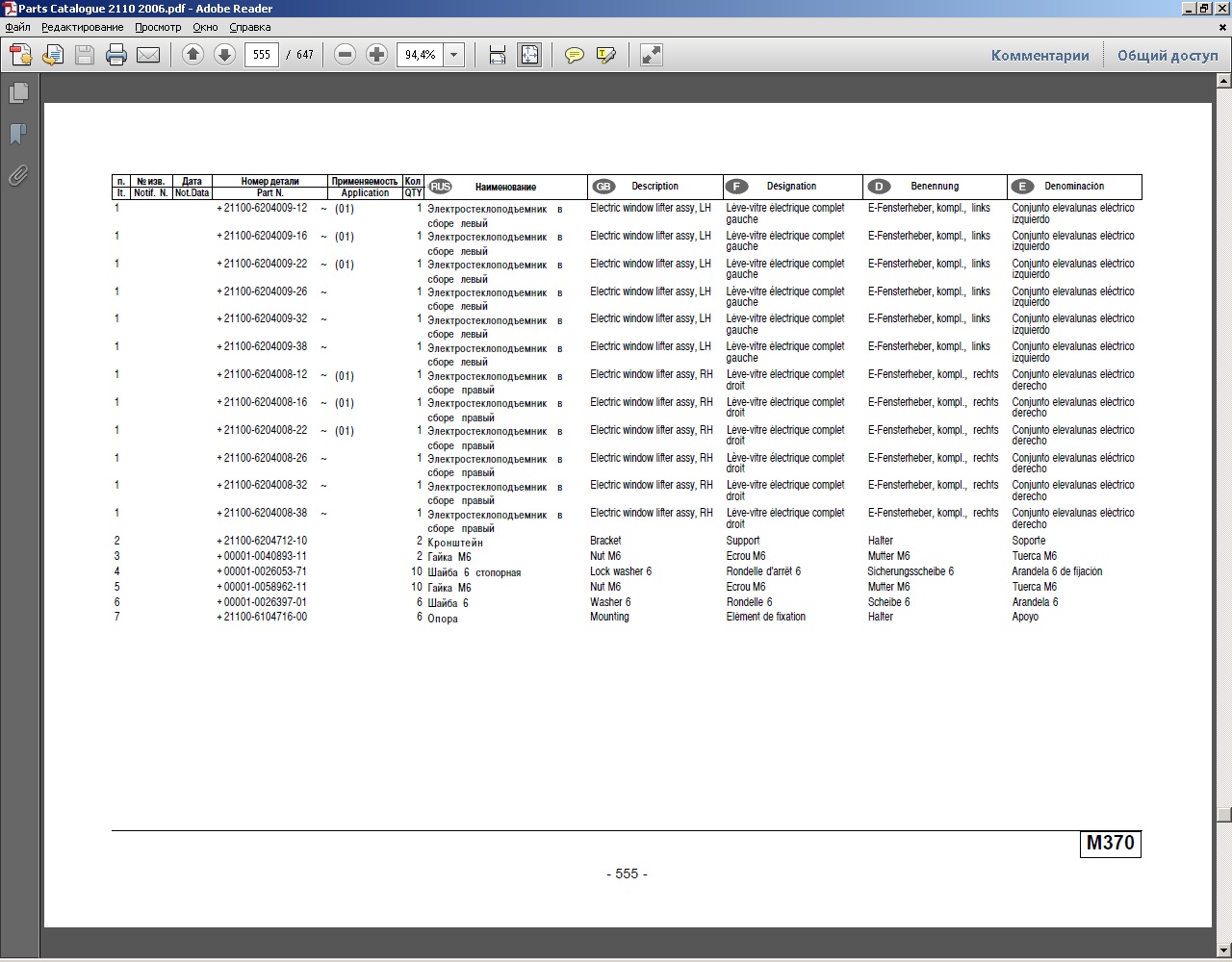Open the zoom percentage dropdown arrow

pyautogui.click(x=454, y=55)
